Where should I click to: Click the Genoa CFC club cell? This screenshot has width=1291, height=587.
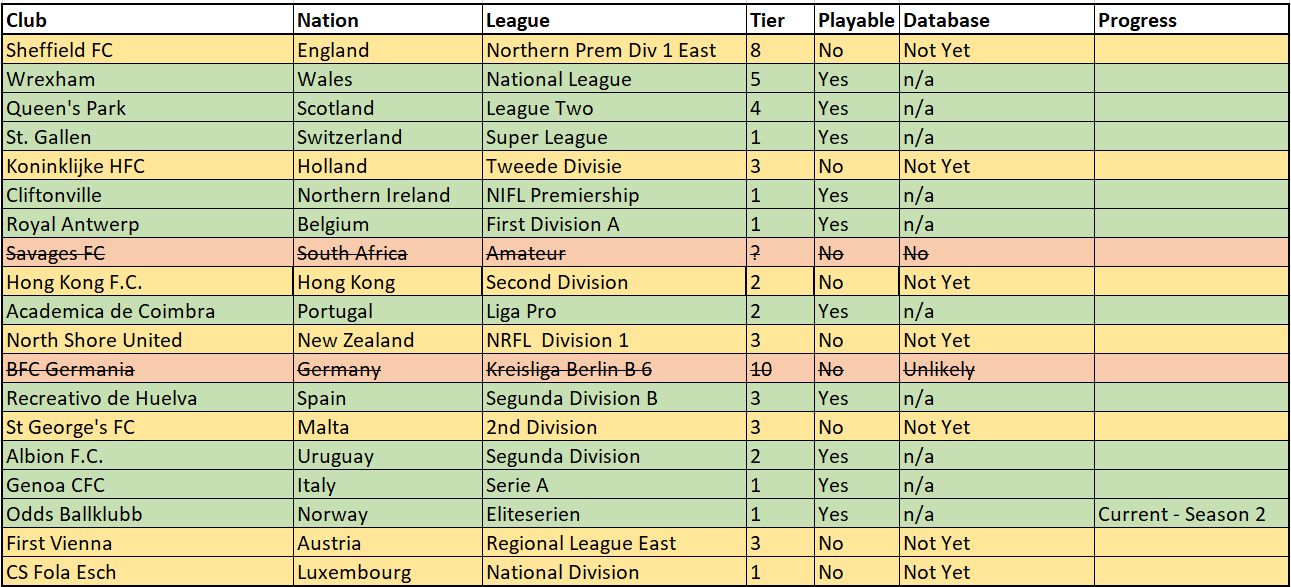148,485
